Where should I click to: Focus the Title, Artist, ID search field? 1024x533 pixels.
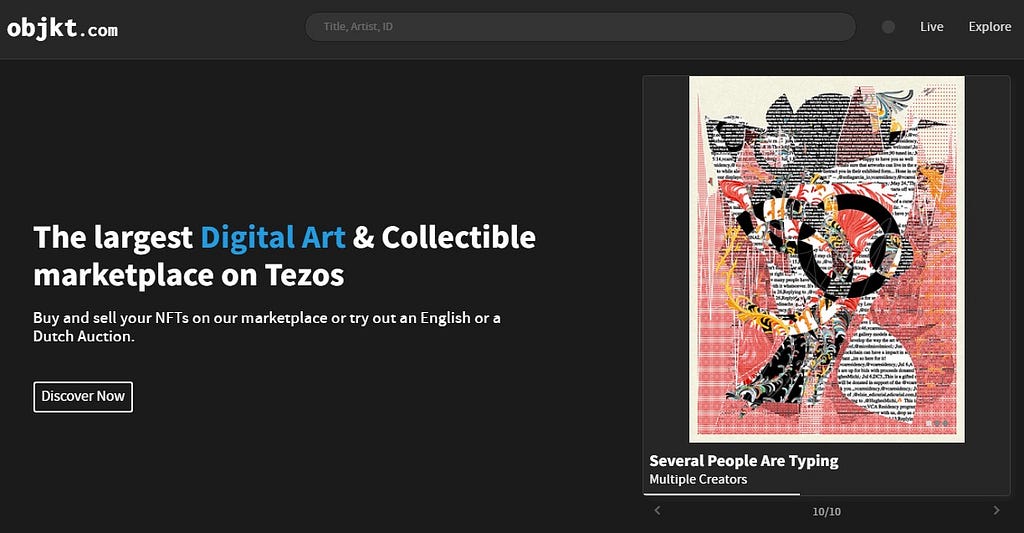click(581, 27)
